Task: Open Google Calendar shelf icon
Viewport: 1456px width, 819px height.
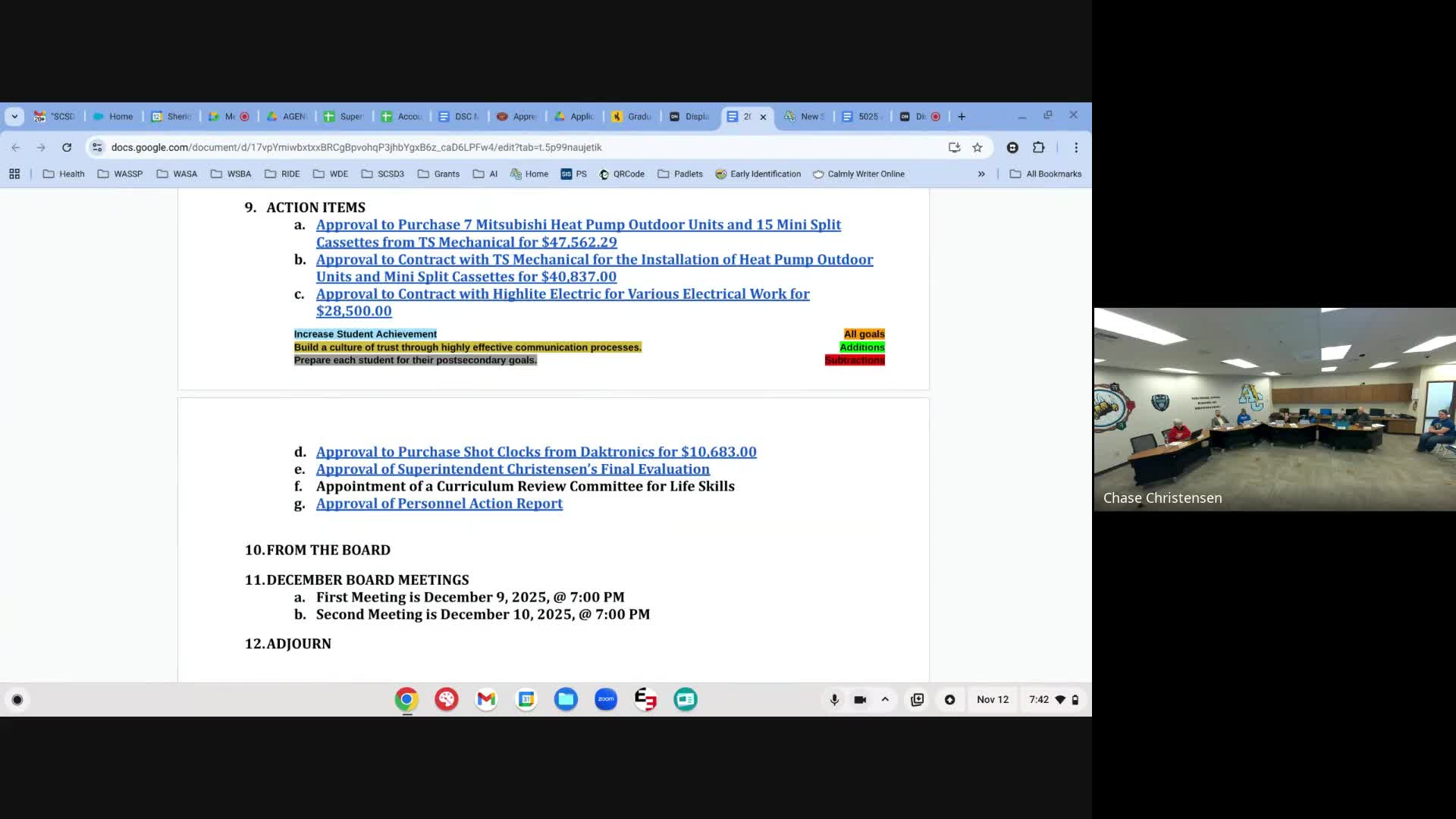Action: (x=526, y=699)
